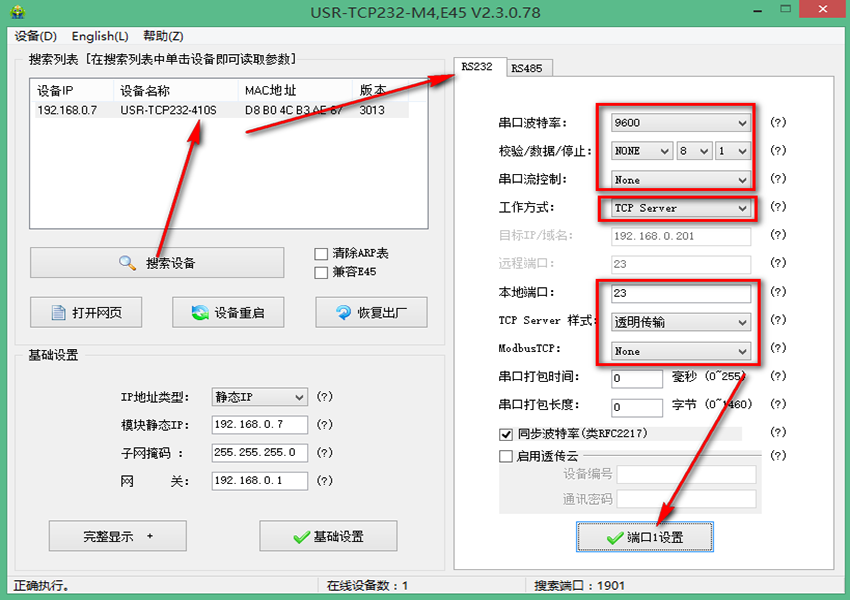The width and height of the screenshot is (850, 600).
Task: Click the restore icon on 恢复出厂 button
Action: click(x=344, y=312)
